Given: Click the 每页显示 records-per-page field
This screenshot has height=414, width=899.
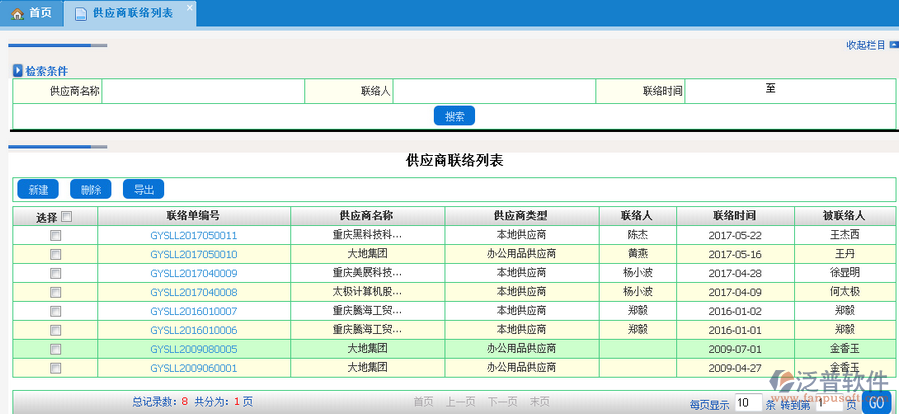Looking at the screenshot, I should [x=747, y=403].
